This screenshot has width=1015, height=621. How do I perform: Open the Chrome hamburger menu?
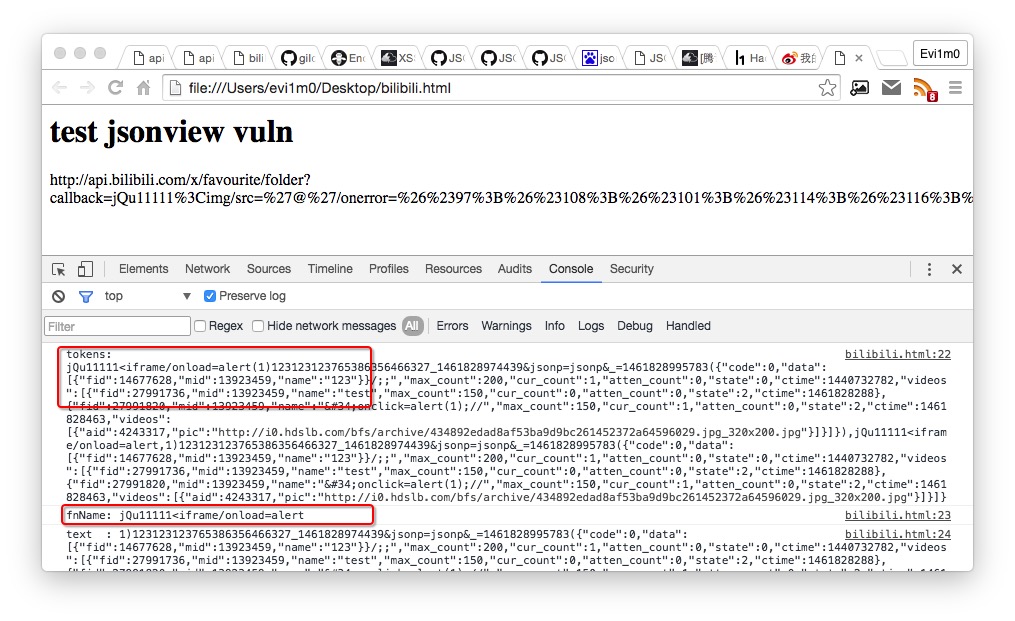(x=955, y=87)
